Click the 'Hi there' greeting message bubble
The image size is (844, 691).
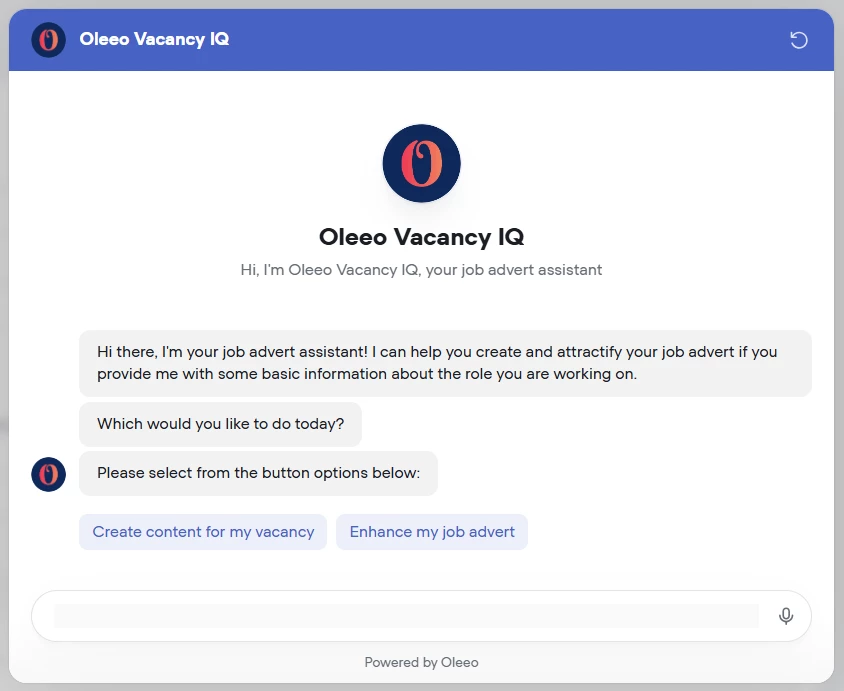(445, 363)
